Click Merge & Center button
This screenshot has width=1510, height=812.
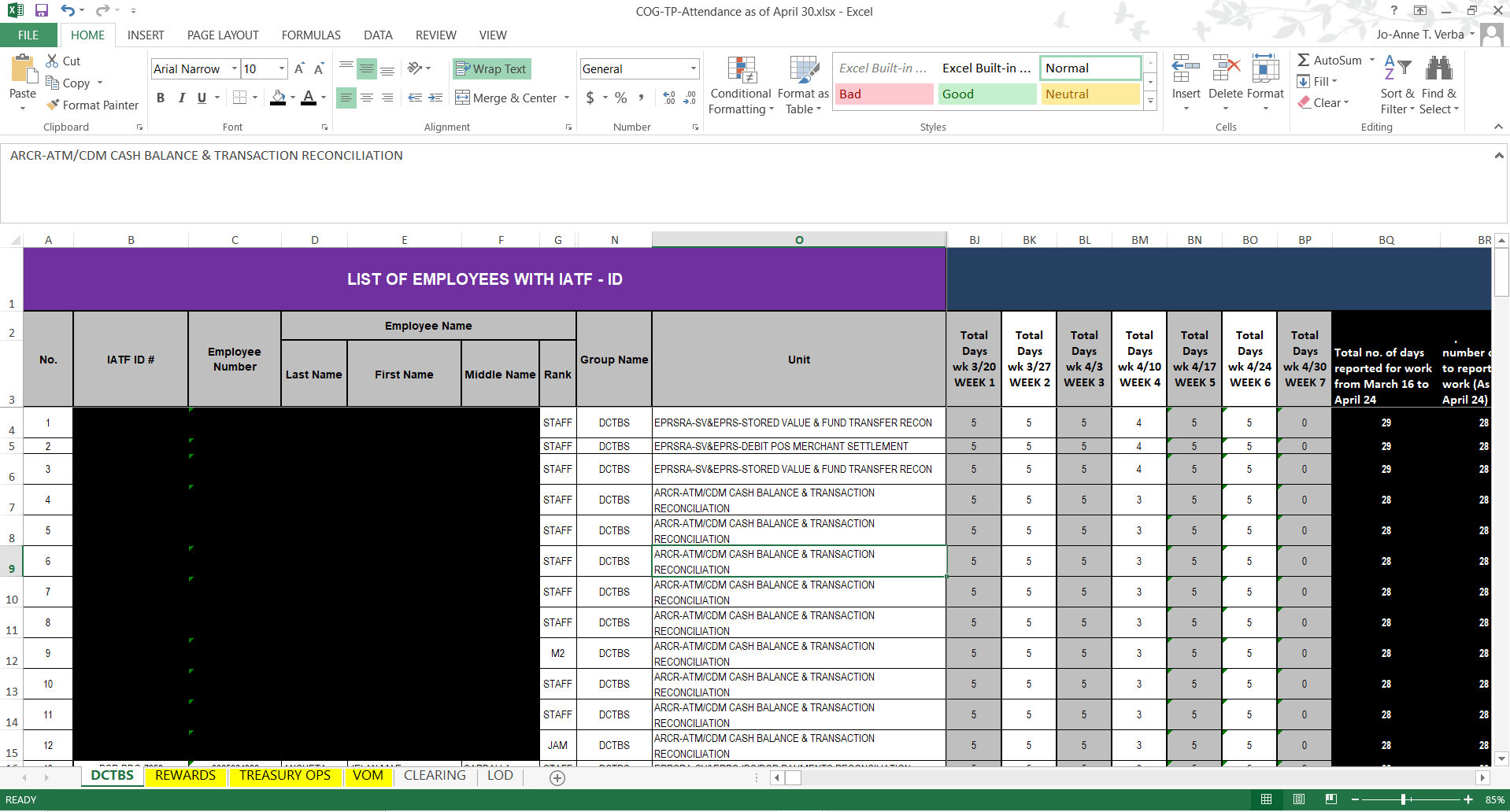tap(506, 98)
